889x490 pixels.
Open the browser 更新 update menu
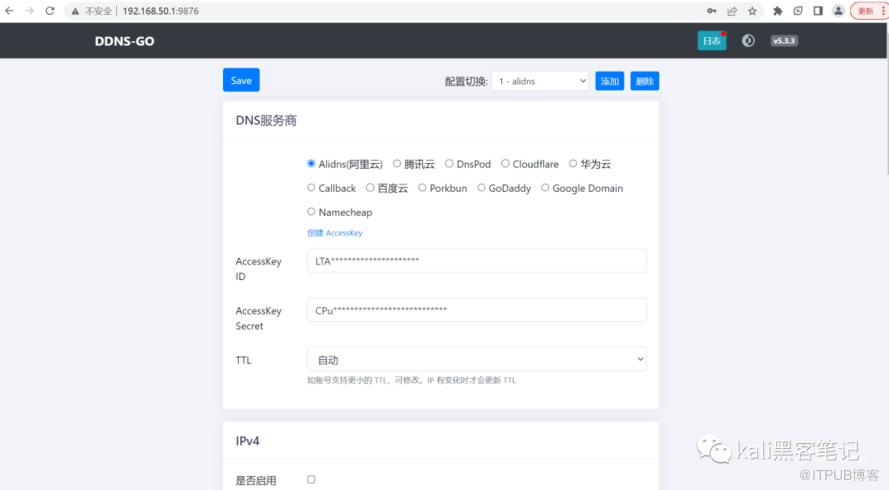(866, 11)
